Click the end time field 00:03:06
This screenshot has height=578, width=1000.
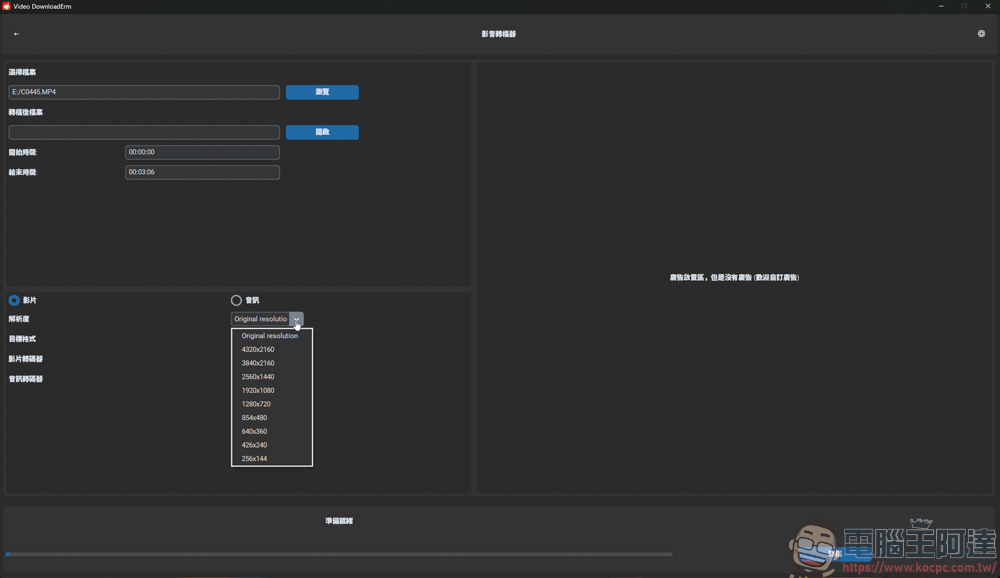202,172
